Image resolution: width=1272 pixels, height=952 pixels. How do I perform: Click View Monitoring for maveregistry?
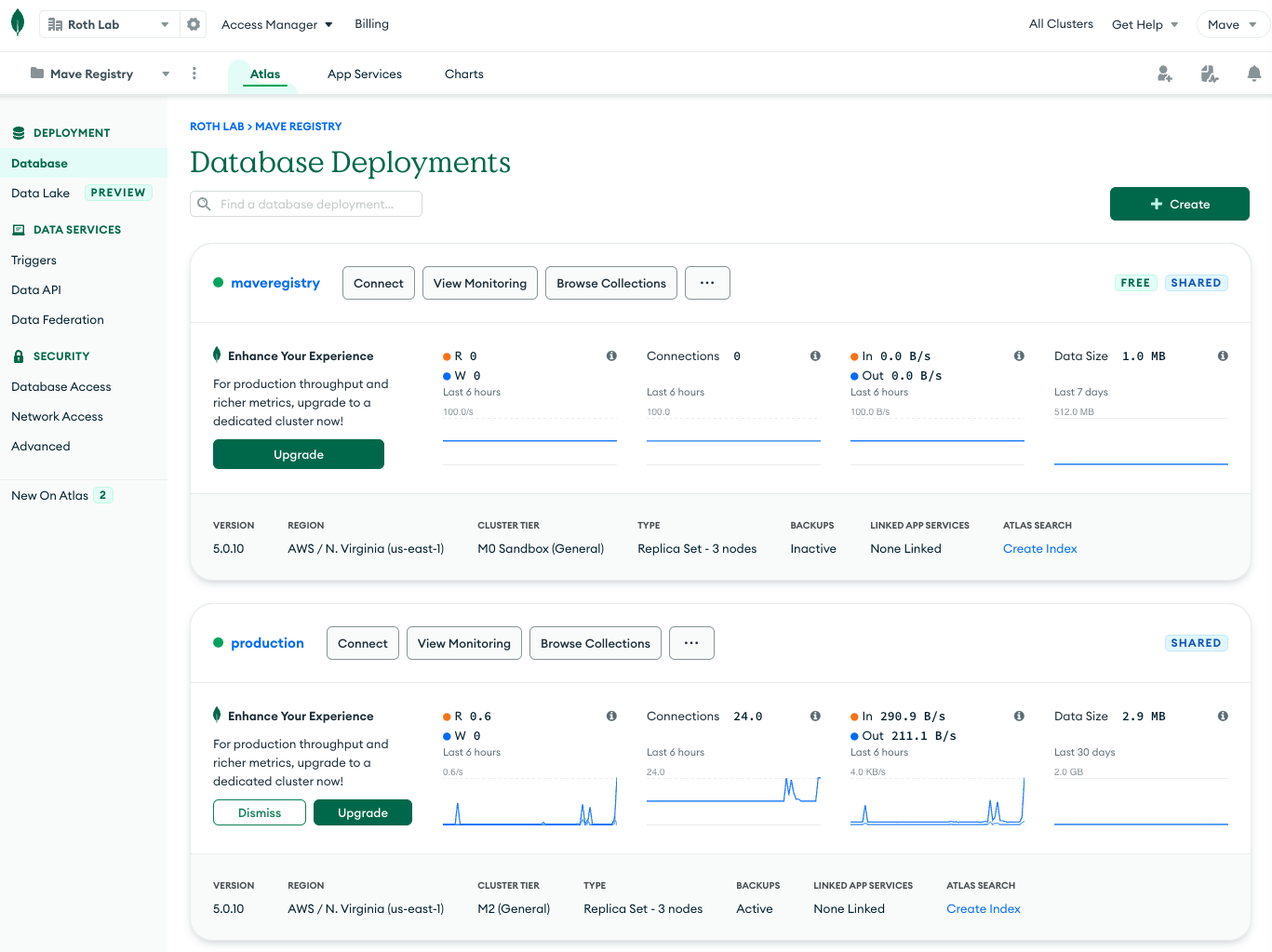point(480,283)
